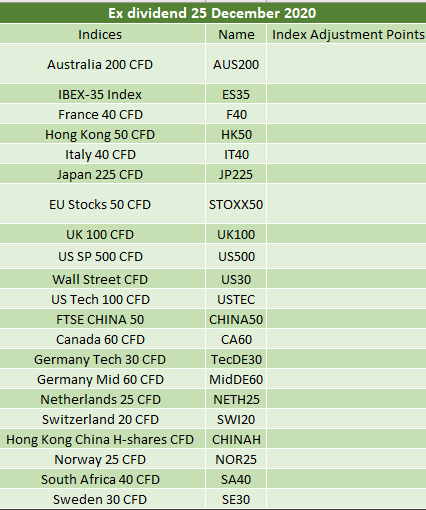Click the empty adjustment cell for NETH25
The height and width of the screenshot is (510, 426).
(347, 399)
